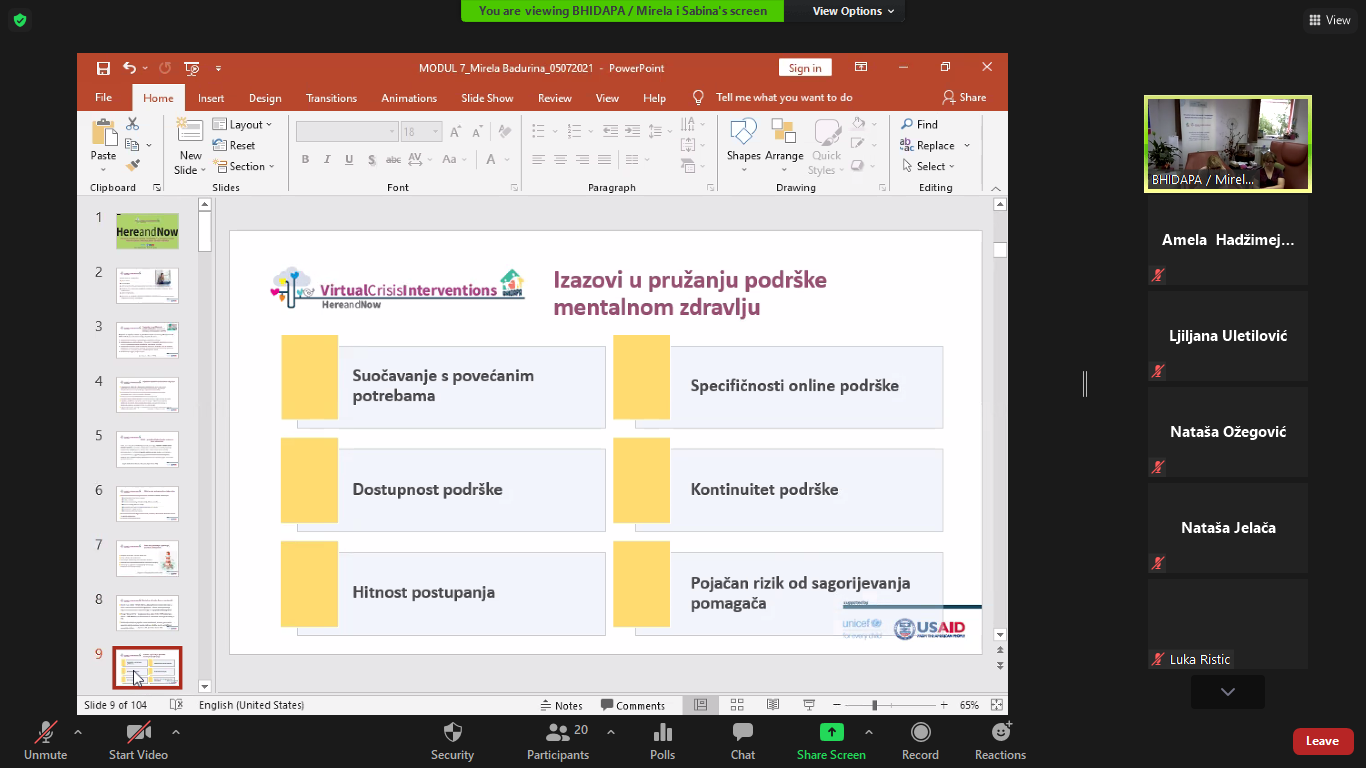Click the green Share Screen icon

pos(831,733)
